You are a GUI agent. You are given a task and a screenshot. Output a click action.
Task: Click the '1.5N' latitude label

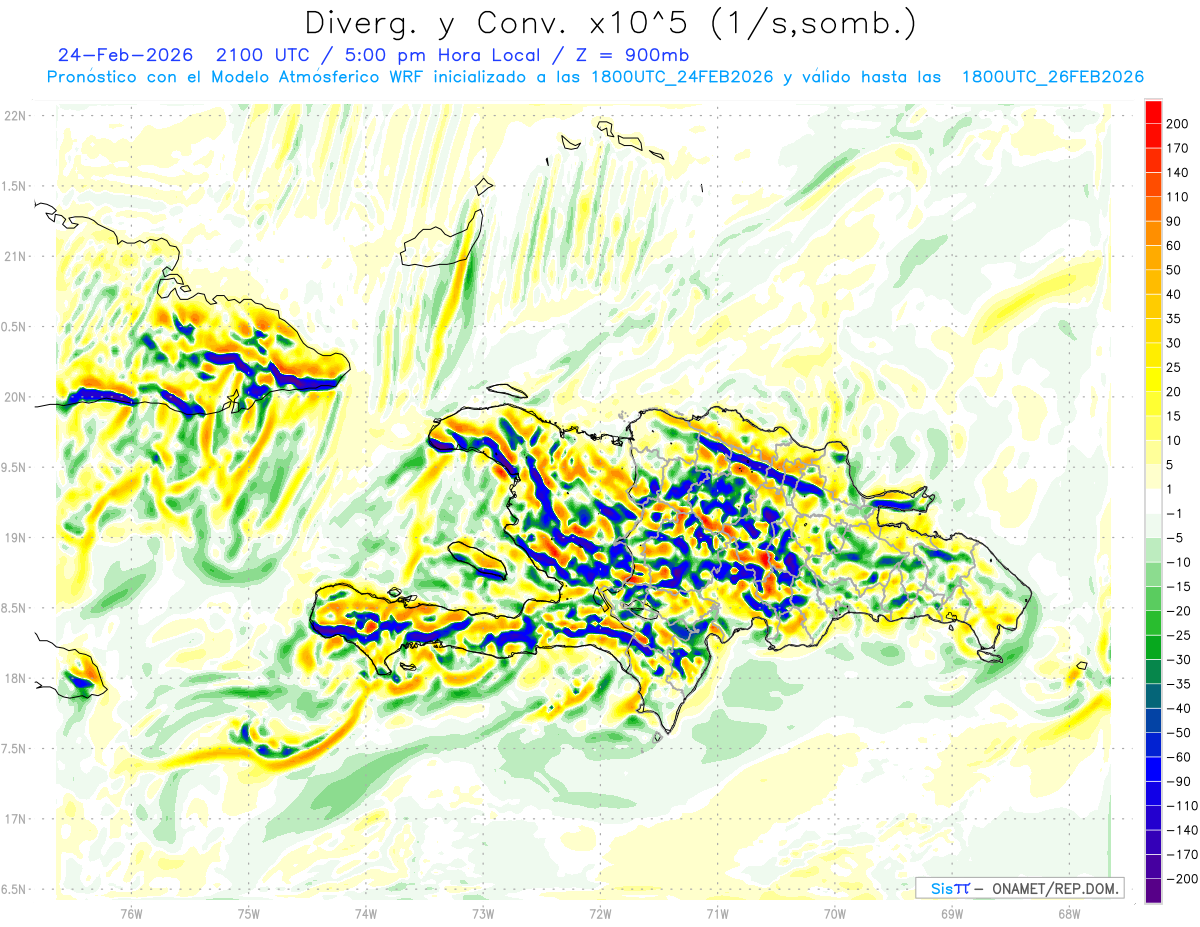pos(16,186)
